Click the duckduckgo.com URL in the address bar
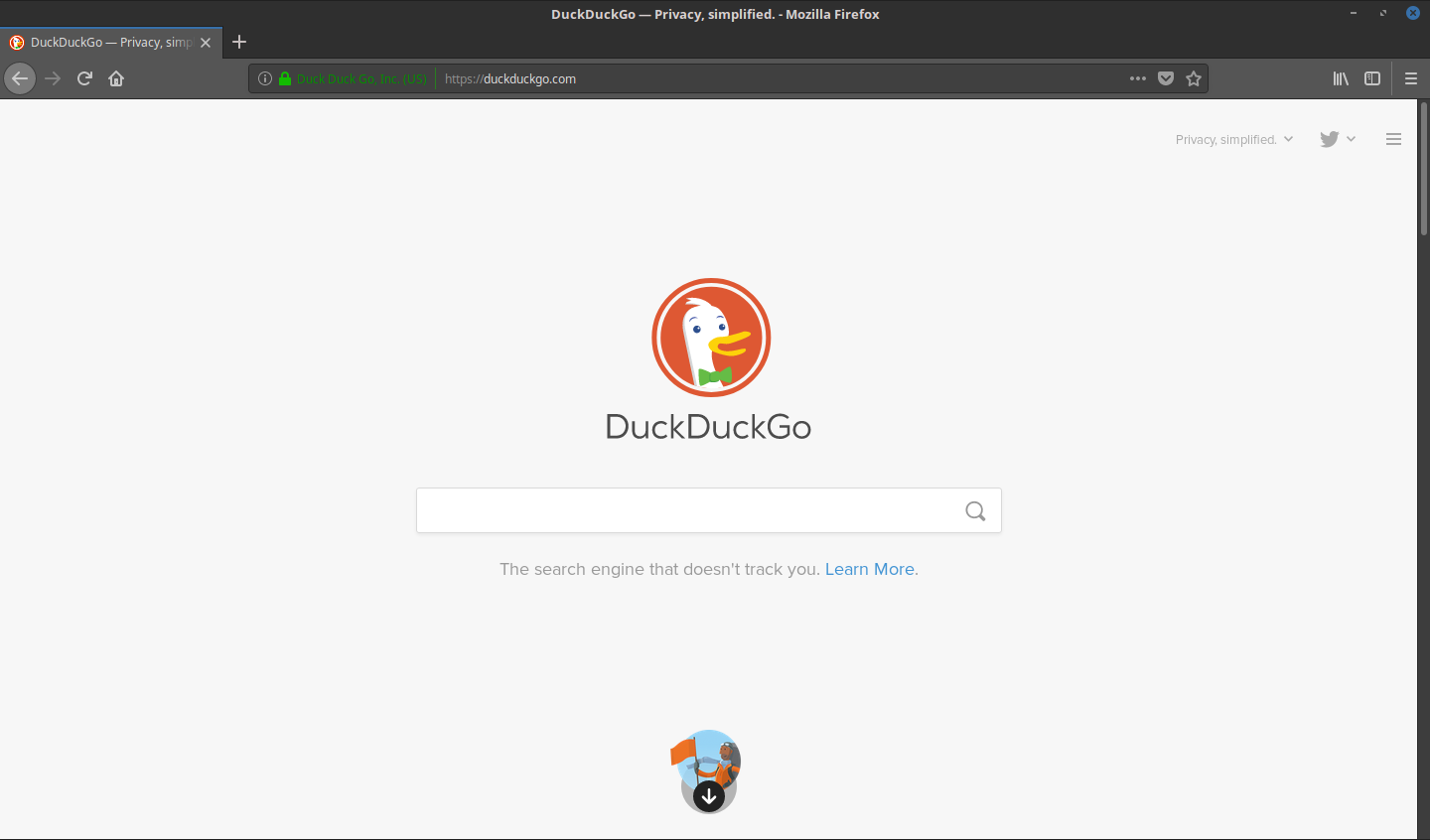 point(510,78)
